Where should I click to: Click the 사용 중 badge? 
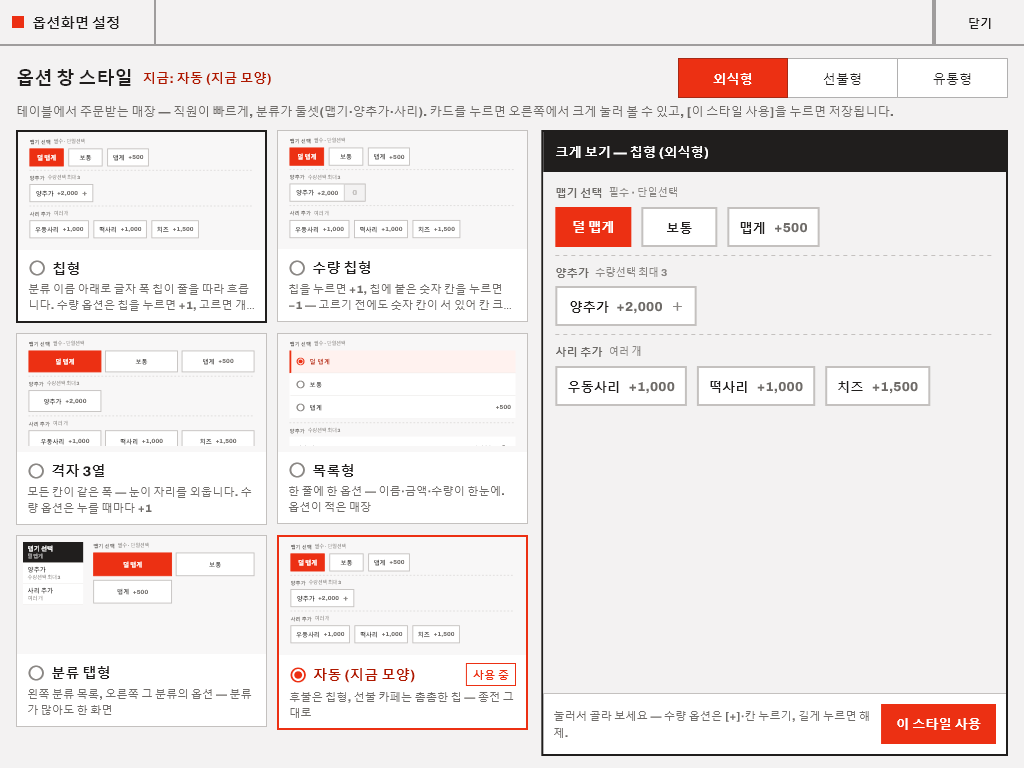click(x=490, y=675)
